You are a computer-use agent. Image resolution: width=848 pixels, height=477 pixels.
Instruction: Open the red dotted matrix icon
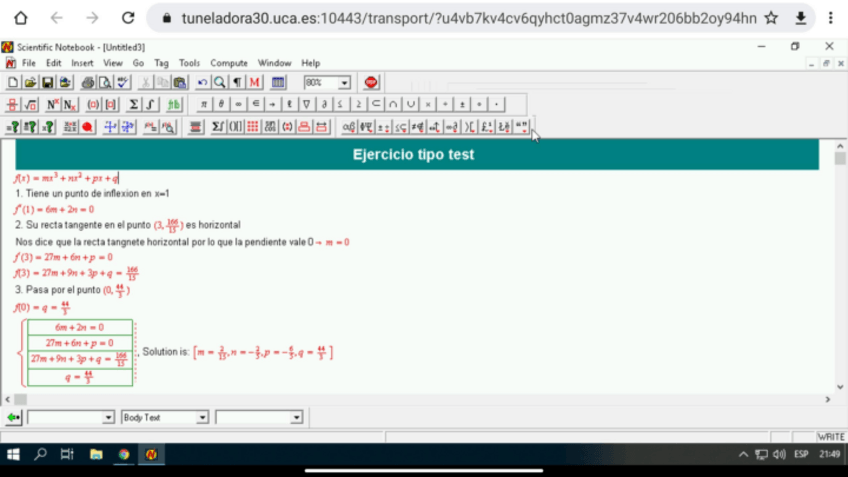coord(253,127)
